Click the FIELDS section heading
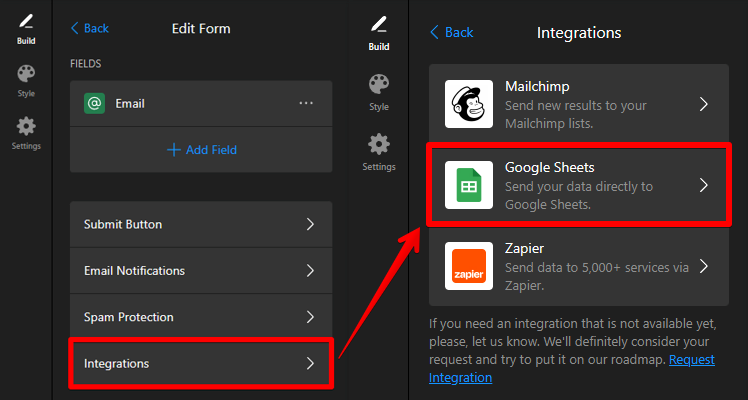This screenshot has width=748, height=400. [85, 63]
